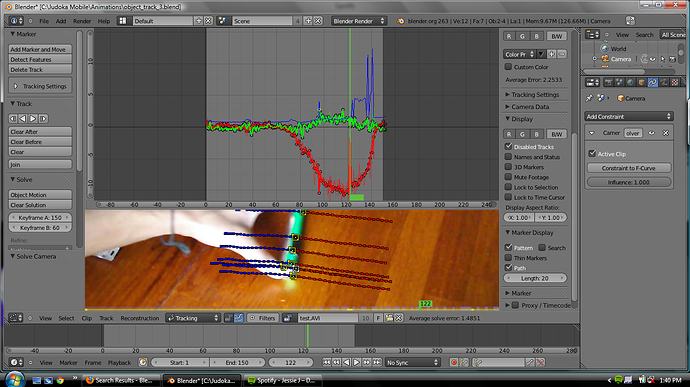Click the screen layout browse icon
690x387 pixels.
click(122, 21)
